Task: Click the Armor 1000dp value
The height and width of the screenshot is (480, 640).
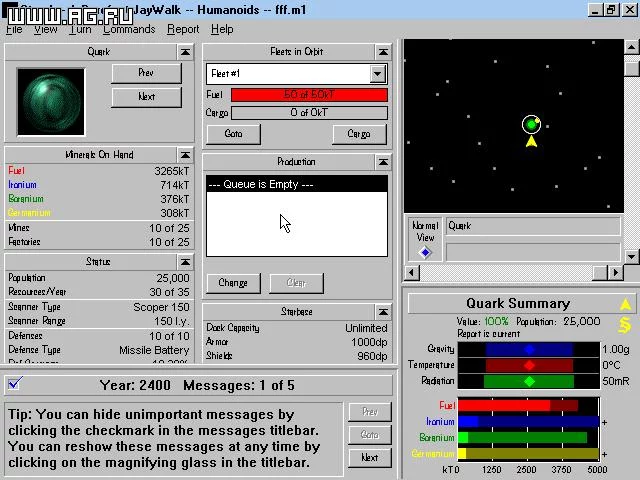Action: point(369,342)
